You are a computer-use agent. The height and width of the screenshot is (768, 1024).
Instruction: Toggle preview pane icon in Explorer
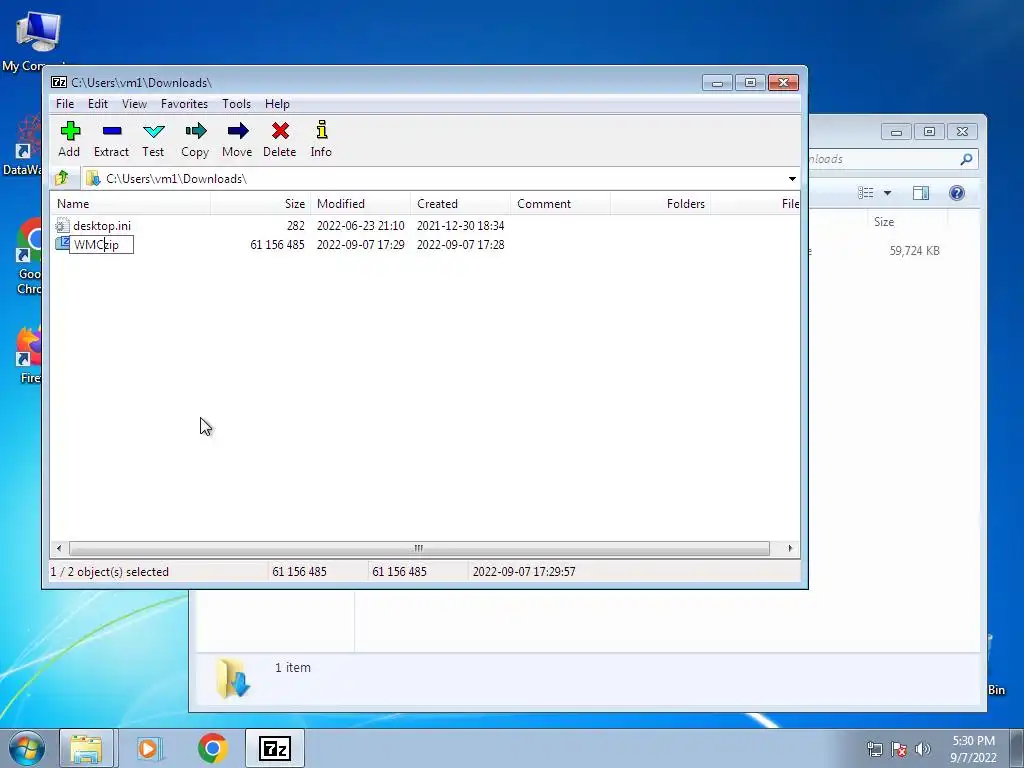tap(921, 193)
